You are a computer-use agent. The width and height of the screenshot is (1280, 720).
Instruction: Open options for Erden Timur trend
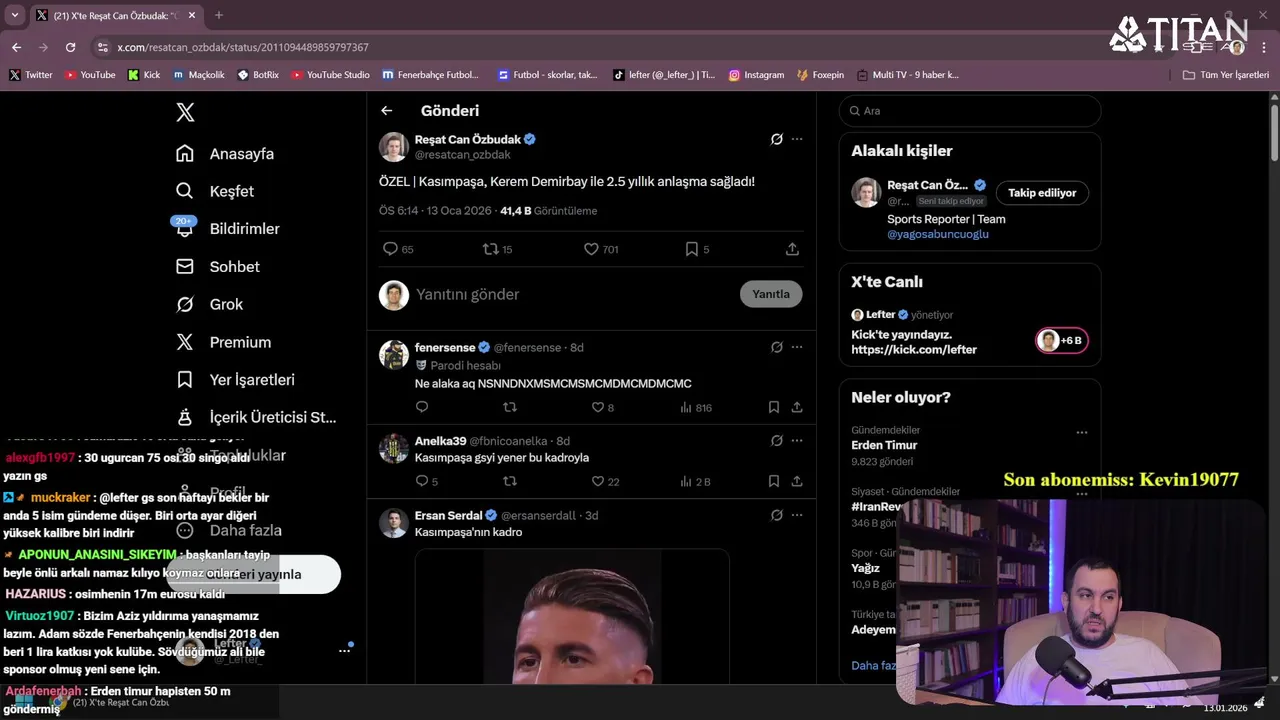pyautogui.click(x=1081, y=433)
